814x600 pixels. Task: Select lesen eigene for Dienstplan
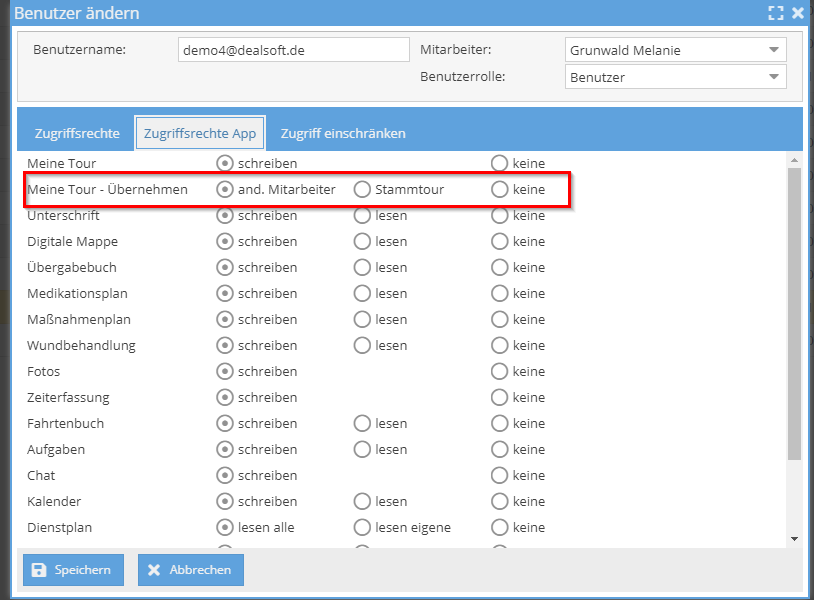[362, 527]
